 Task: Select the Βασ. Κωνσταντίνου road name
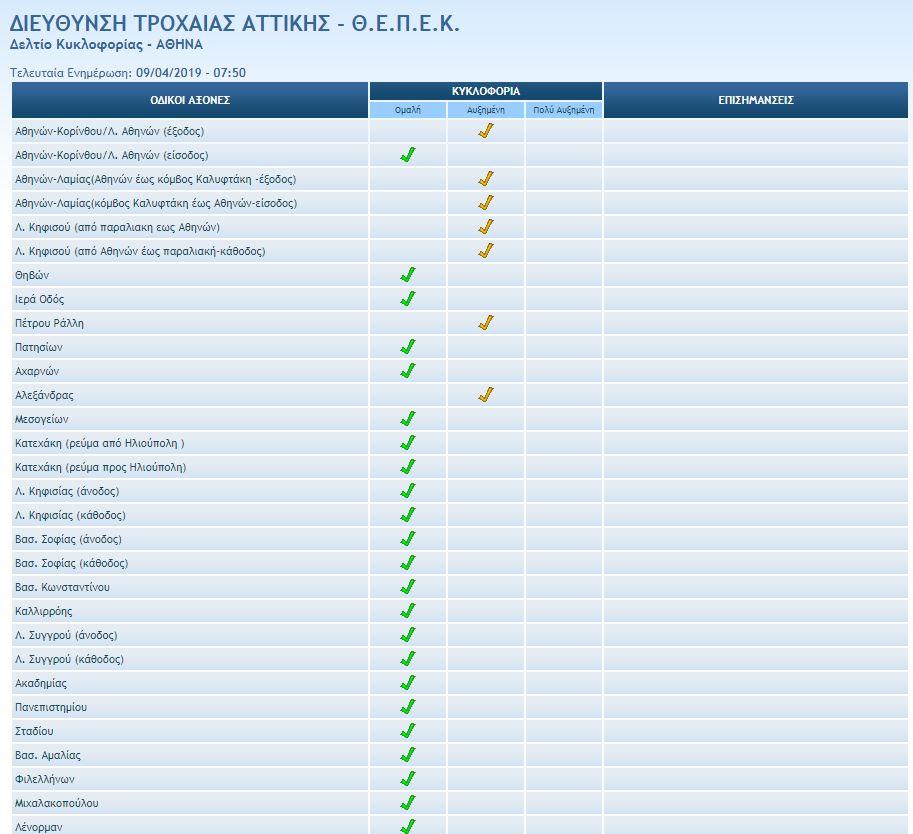(63, 587)
